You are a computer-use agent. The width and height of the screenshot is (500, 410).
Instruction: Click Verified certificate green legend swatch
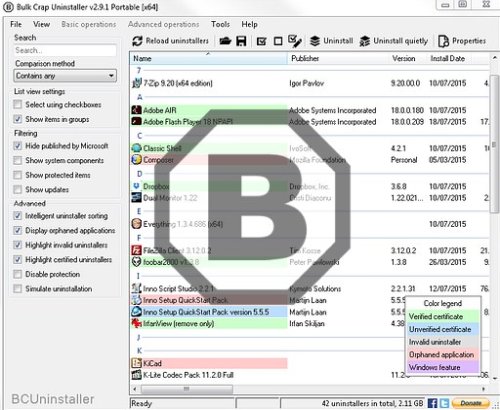pyautogui.click(x=443, y=316)
